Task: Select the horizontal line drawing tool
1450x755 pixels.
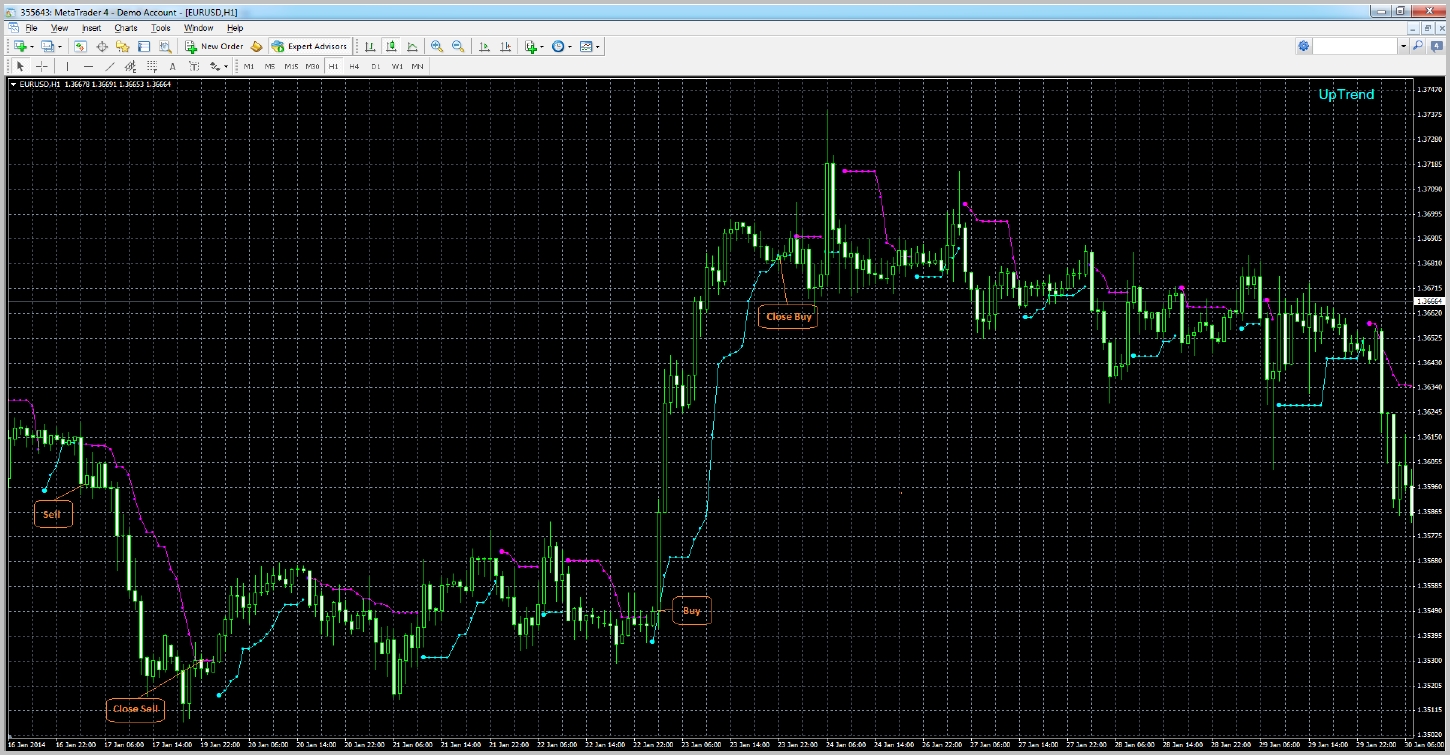Action: tap(88, 66)
